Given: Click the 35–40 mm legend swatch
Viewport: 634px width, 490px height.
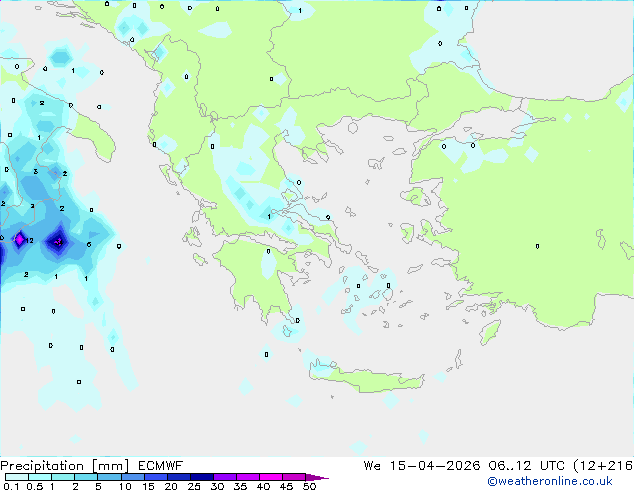Looking at the screenshot, I should click(247, 477).
